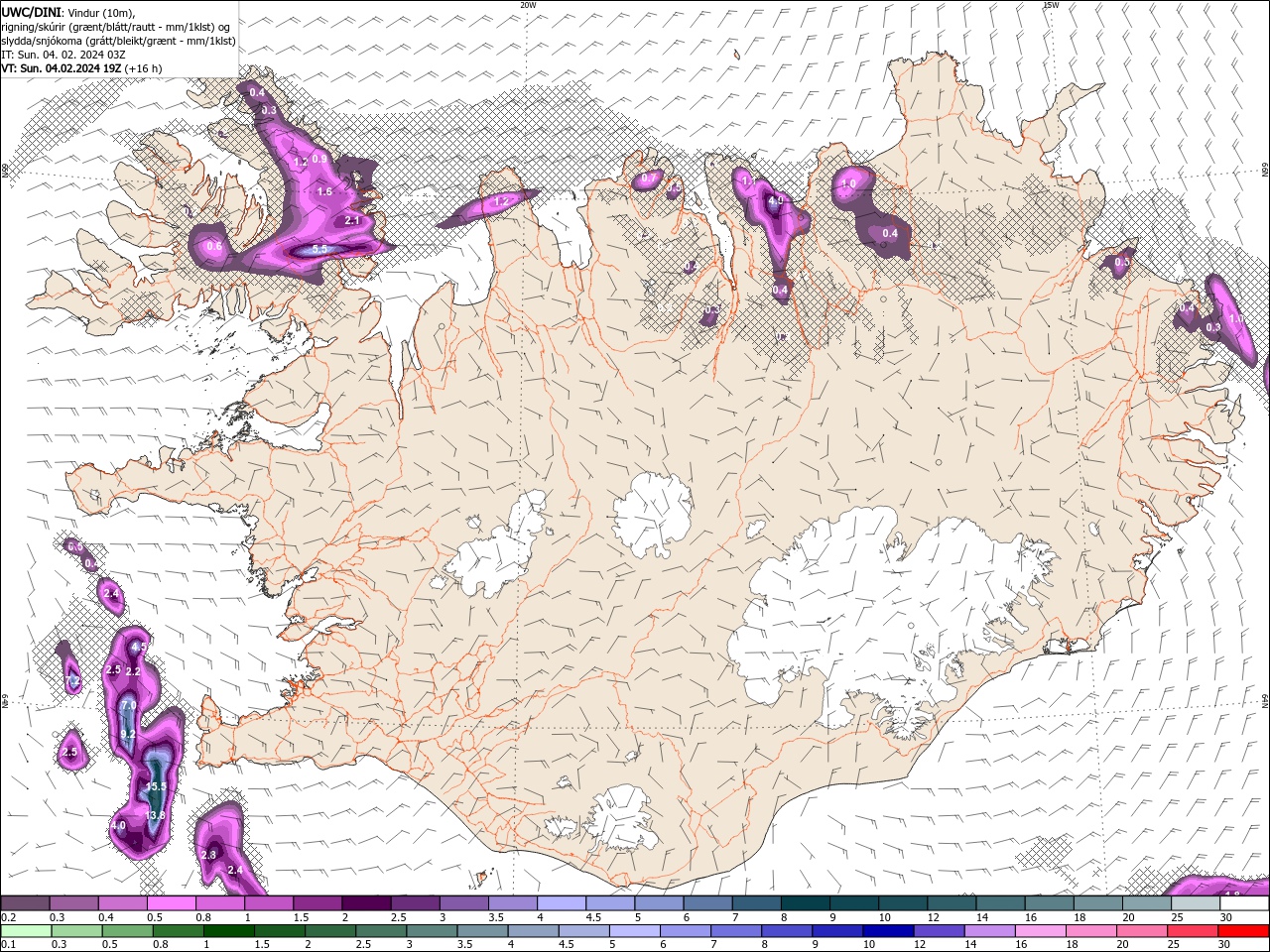Select the 'IT: Sun. 04. 02. 2024 03Z' line
This screenshot has height=952, width=1270.
[63, 55]
